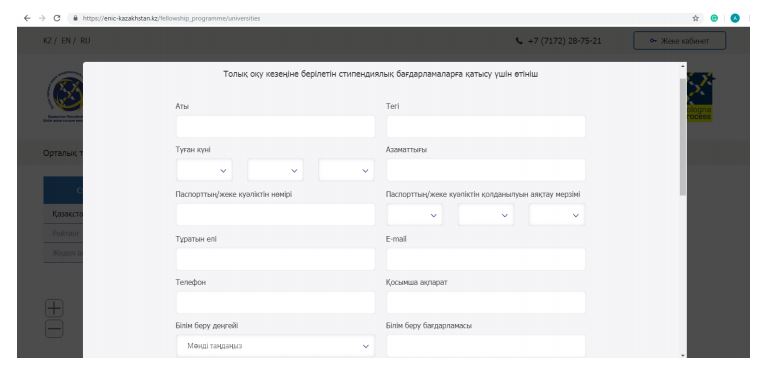The image size is (764, 365).
Task: Bookmark page with the star icon
Action: point(695,18)
